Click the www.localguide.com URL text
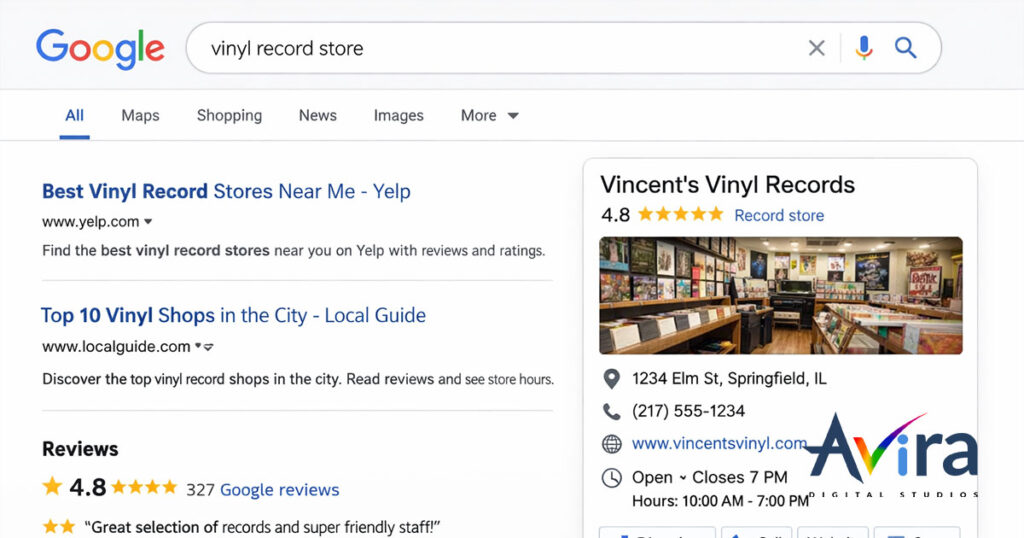This screenshot has width=1024, height=538. [x=116, y=347]
